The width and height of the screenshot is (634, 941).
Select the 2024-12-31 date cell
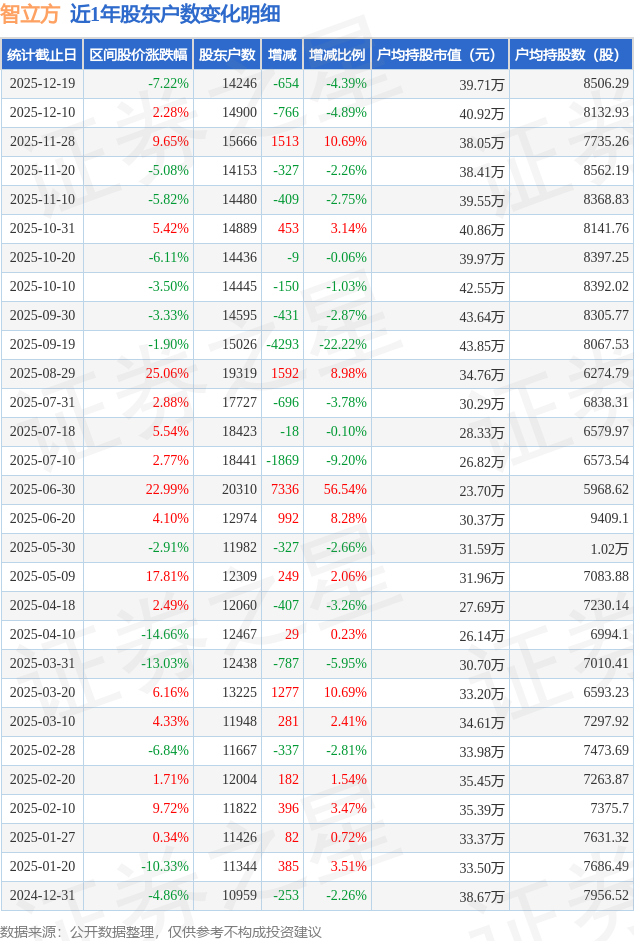coord(42,896)
